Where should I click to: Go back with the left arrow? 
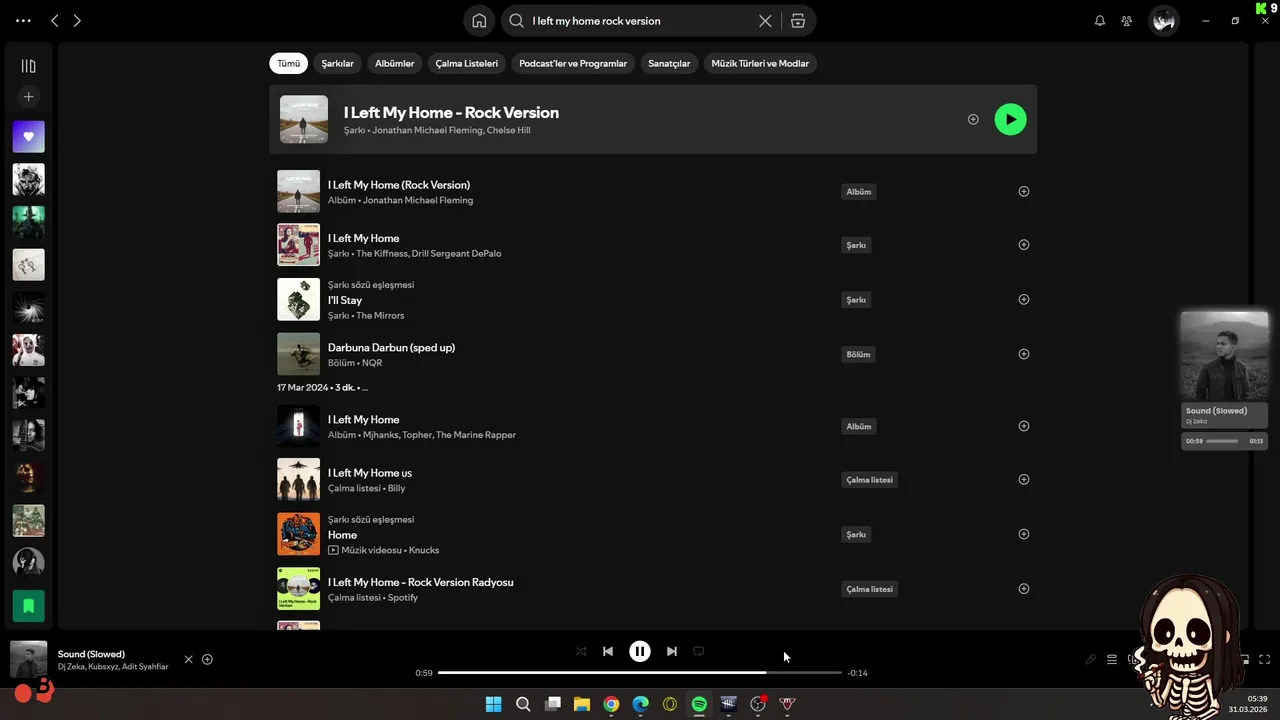coord(55,21)
